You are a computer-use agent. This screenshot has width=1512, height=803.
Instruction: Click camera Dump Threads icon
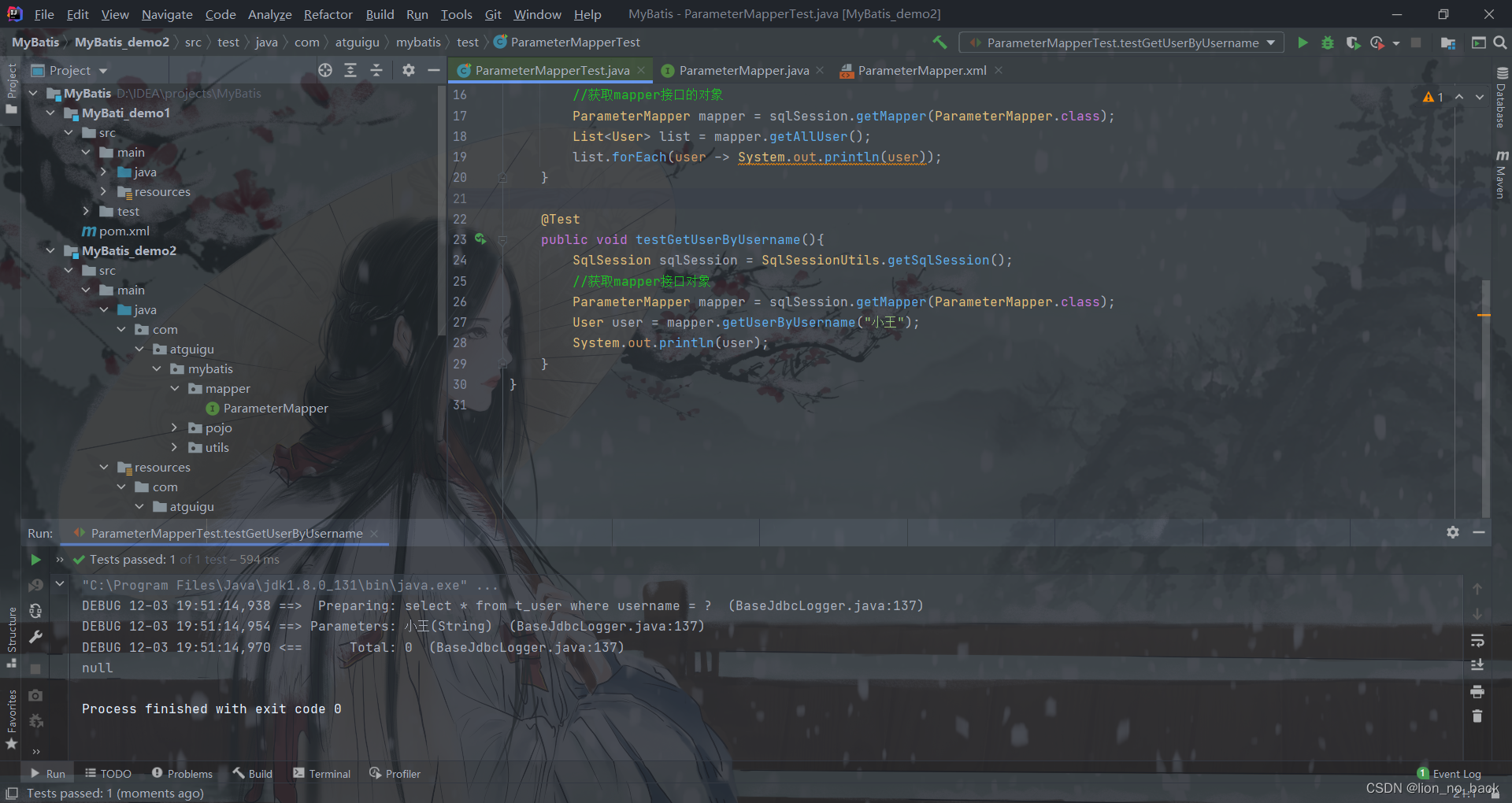[x=35, y=696]
